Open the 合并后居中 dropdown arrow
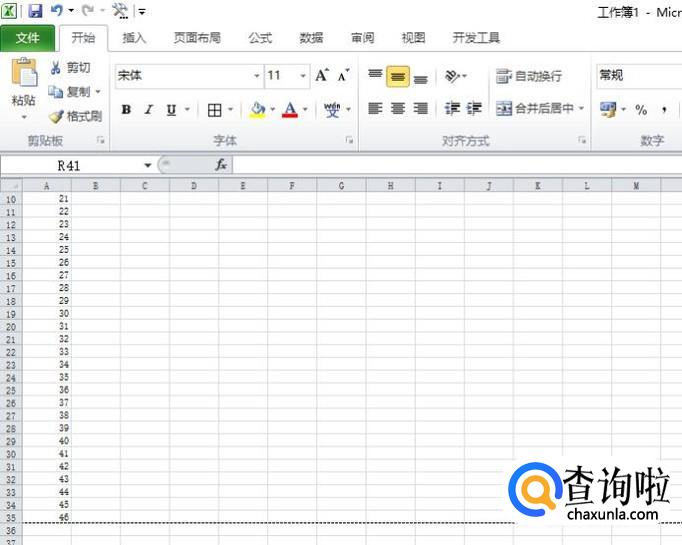682x545 pixels. pyautogui.click(x=581, y=108)
